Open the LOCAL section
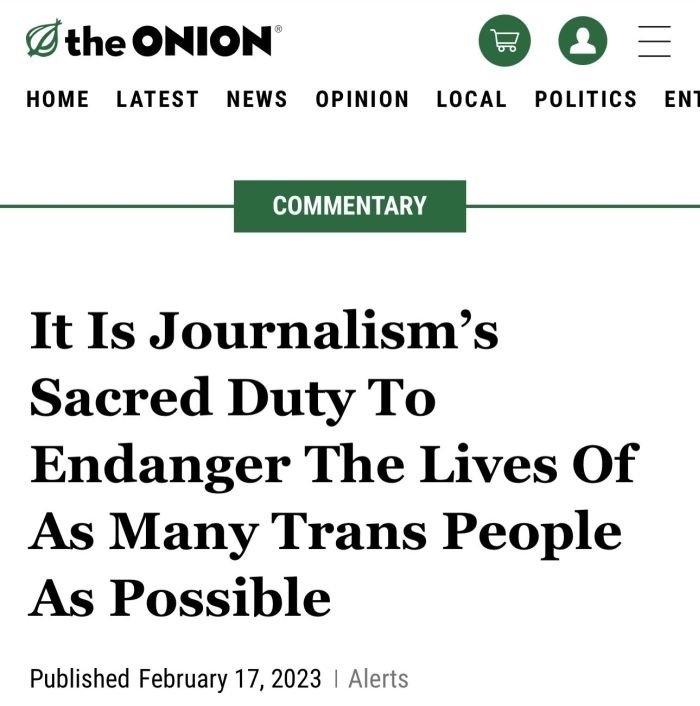The width and height of the screenshot is (700, 706). 472,100
